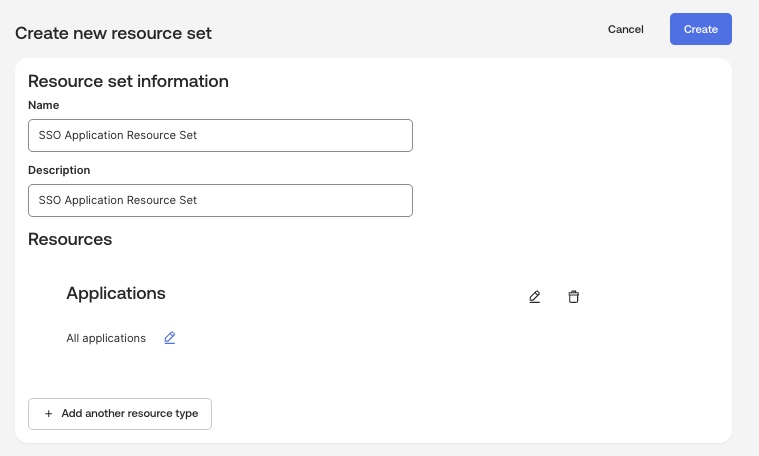759x456 pixels.
Task: Click the text inside the Description field
Action: [117, 200]
